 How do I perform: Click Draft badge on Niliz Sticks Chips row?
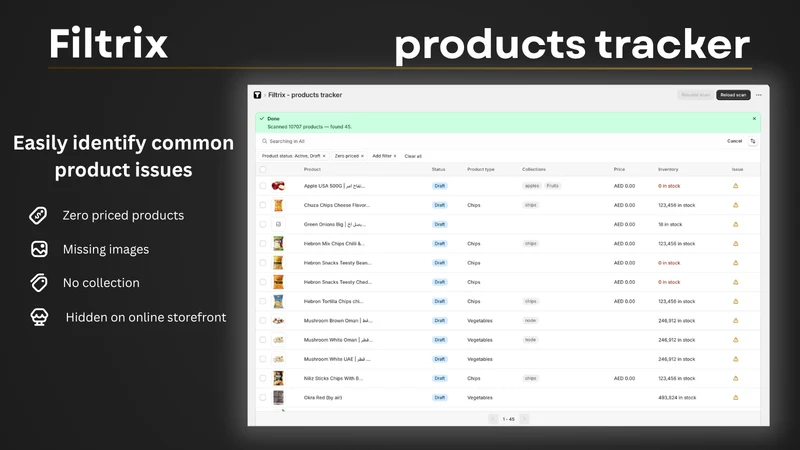[x=439, y=378]
